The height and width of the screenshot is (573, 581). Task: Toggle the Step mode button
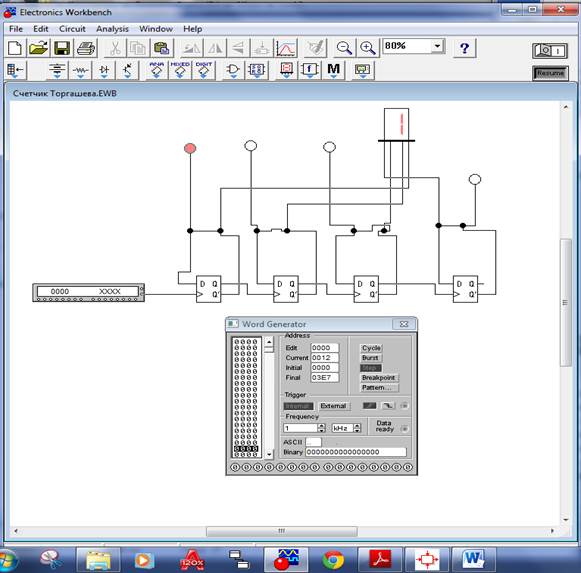pos(371,368)
